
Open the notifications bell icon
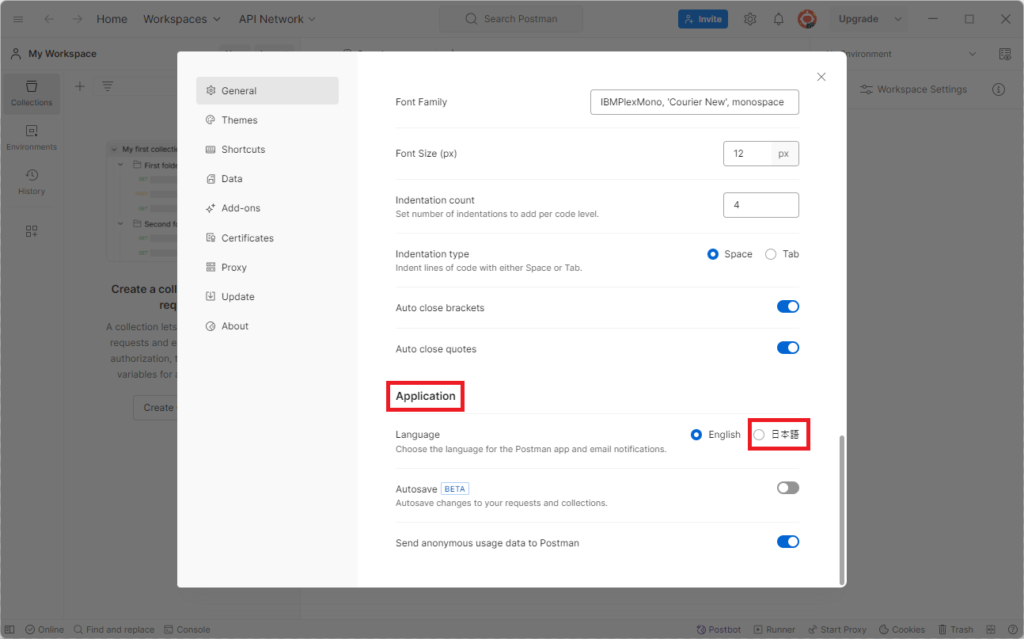[x=778, y=19]
